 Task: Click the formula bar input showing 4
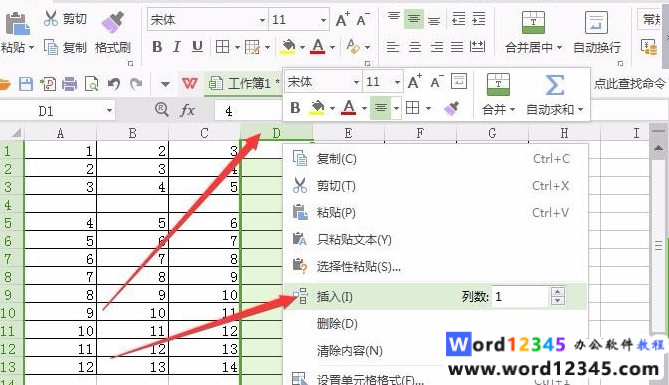pos(247,111)
